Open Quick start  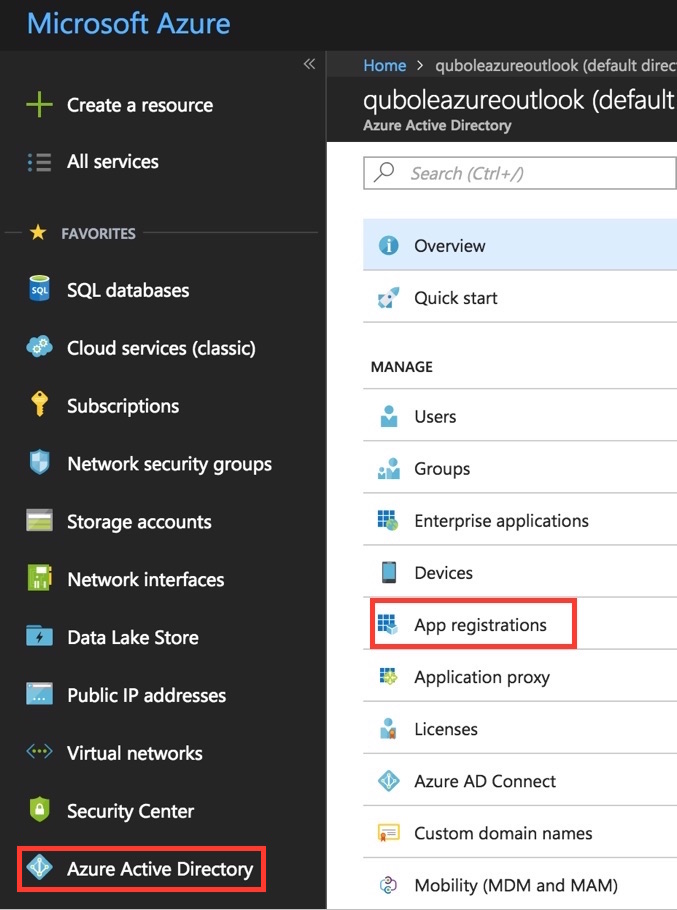click(x=520, y=298)
